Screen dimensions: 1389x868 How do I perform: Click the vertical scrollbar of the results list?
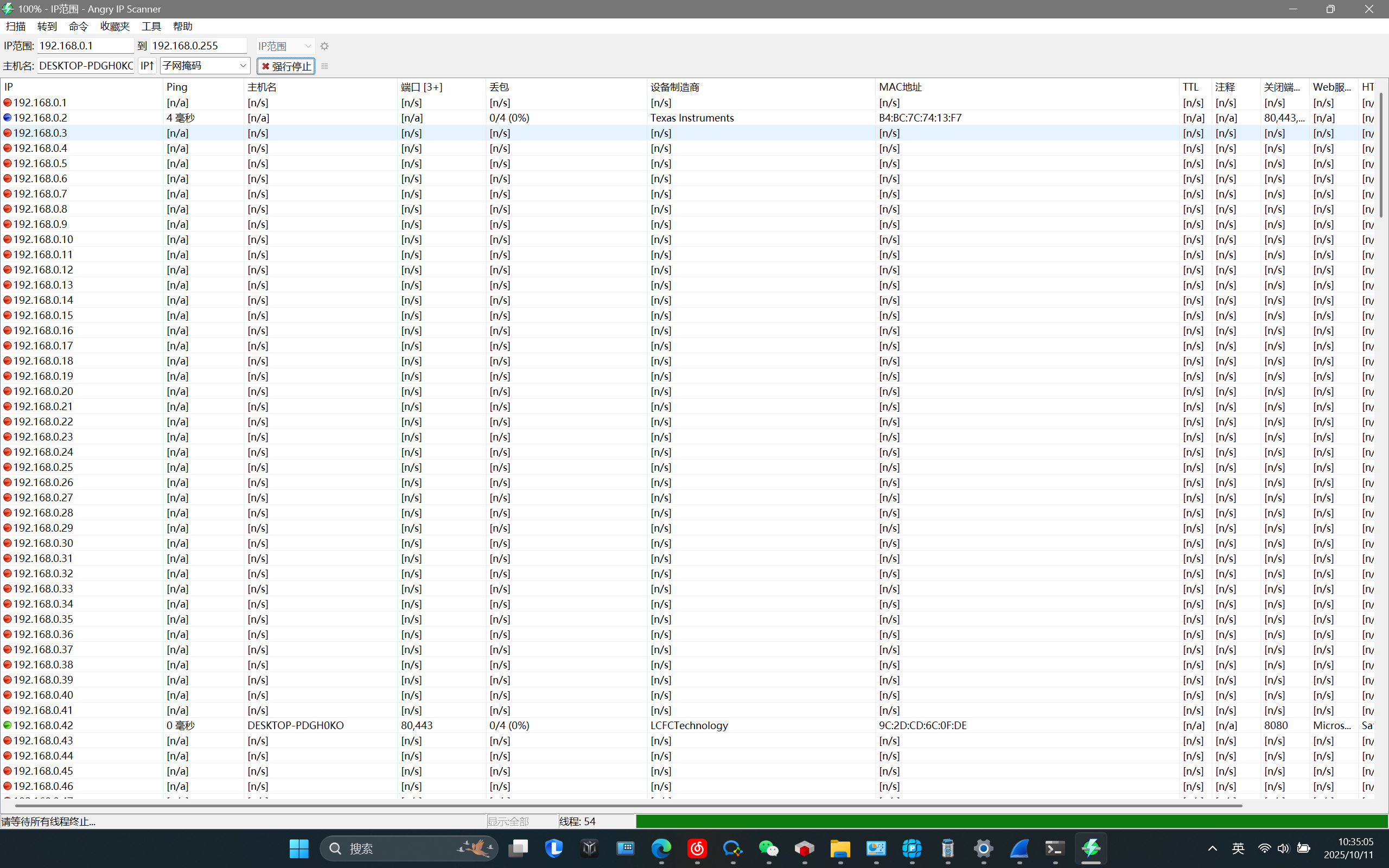pos(1381,155)
